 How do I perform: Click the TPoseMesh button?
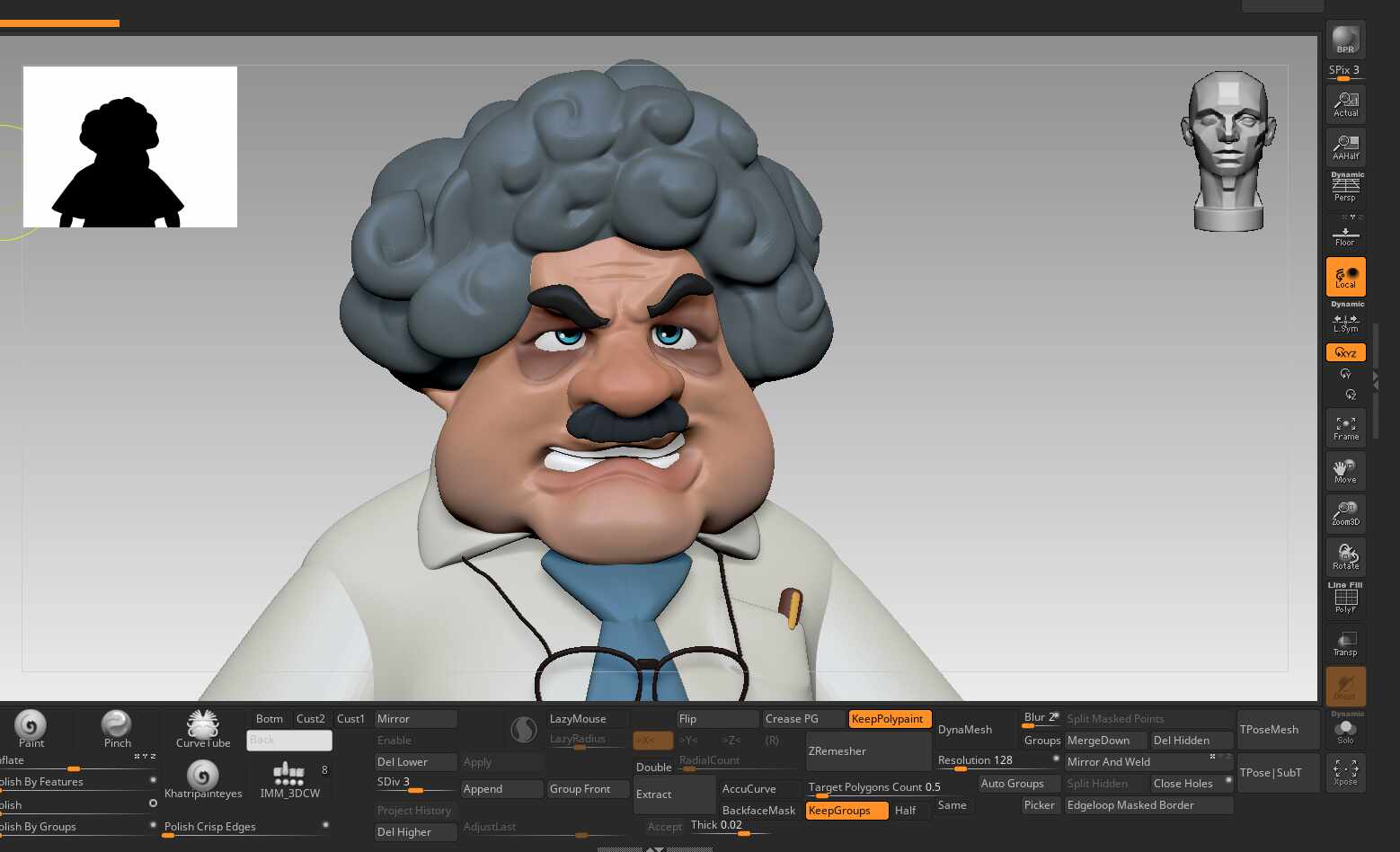pyautogui.click(x=1279, y=730)
